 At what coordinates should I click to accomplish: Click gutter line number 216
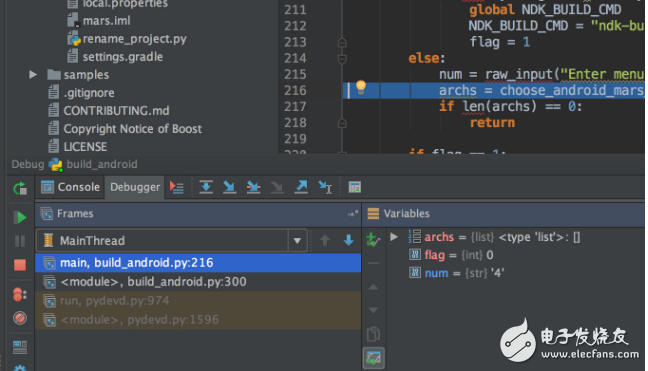click(x=295, y=90)
